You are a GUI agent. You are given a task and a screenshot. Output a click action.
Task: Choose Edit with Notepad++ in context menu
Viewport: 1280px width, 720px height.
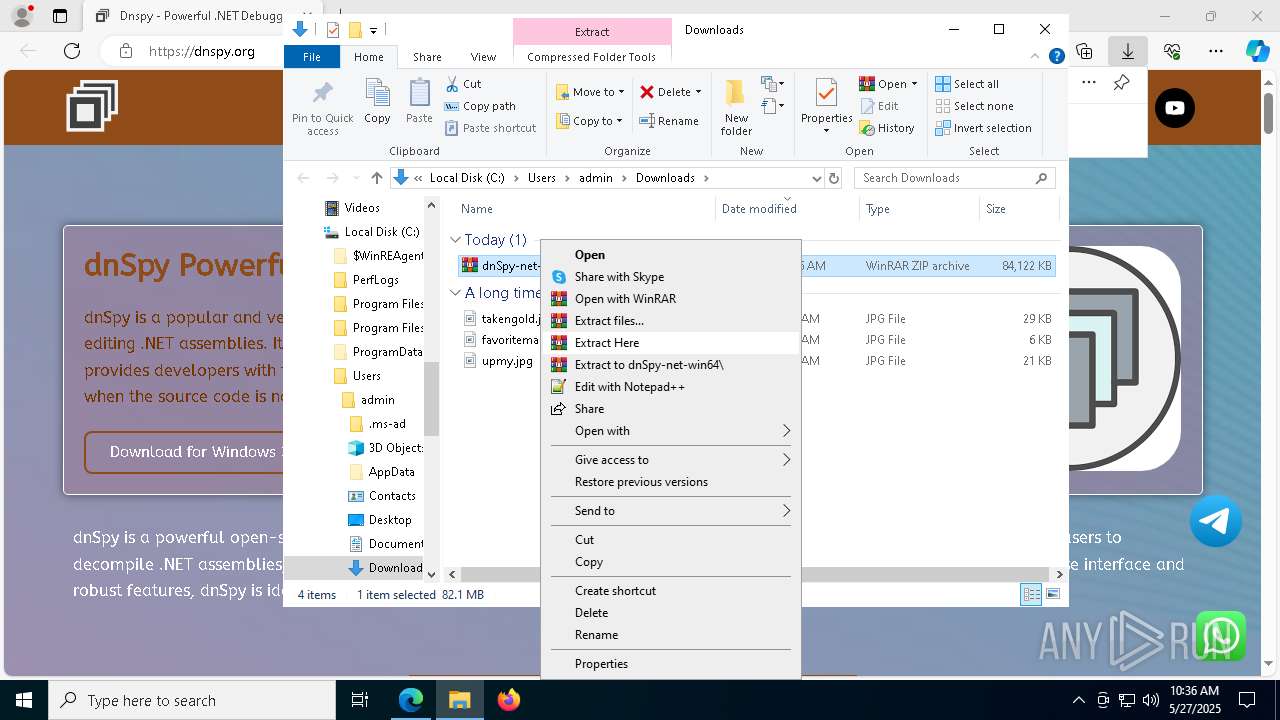click(x=670, y=387)
